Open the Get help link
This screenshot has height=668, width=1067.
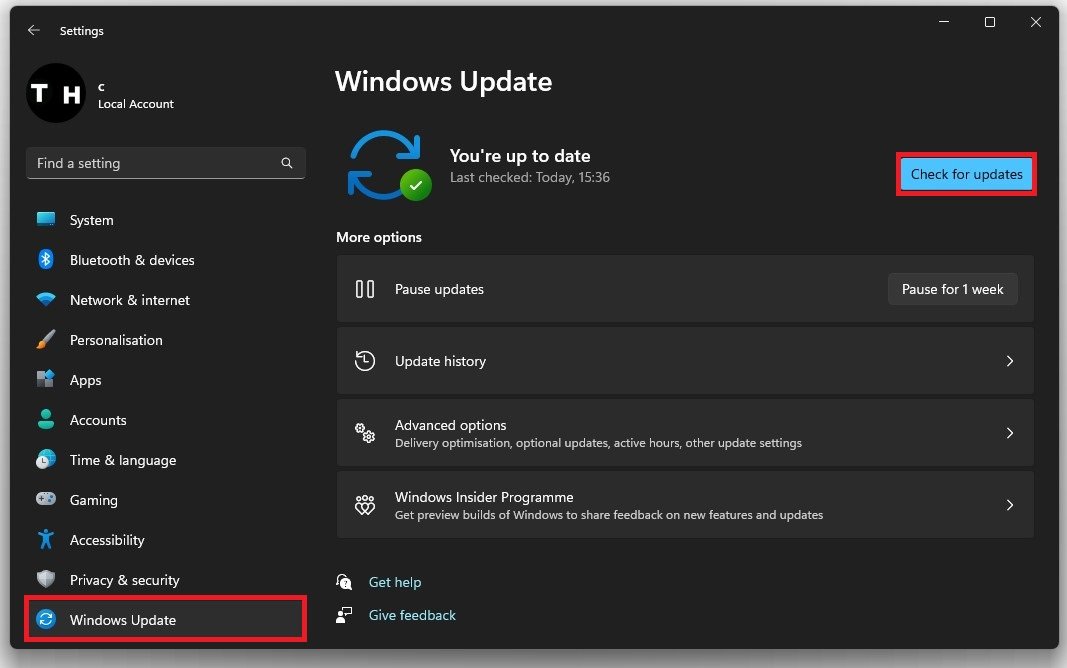coord(395,582)
